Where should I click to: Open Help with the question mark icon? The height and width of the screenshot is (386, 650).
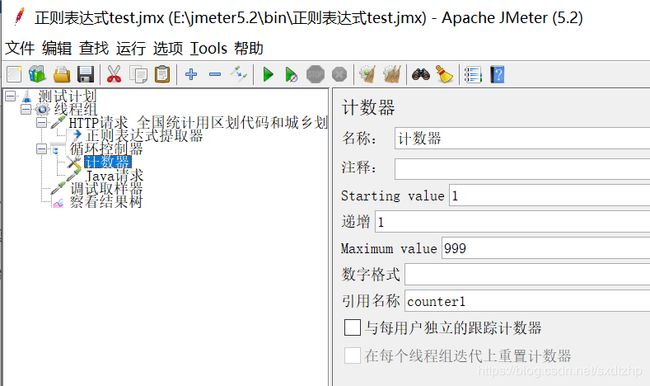coord(497,75)
